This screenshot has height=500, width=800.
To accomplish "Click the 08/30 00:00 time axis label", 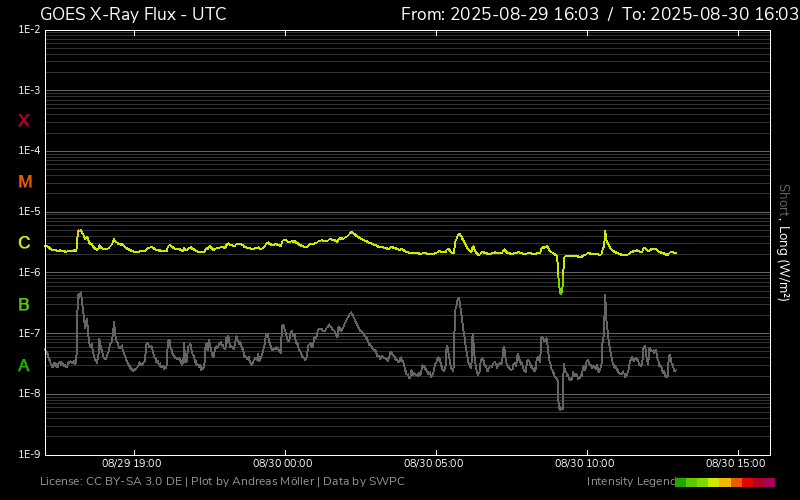I will point(283,464).
